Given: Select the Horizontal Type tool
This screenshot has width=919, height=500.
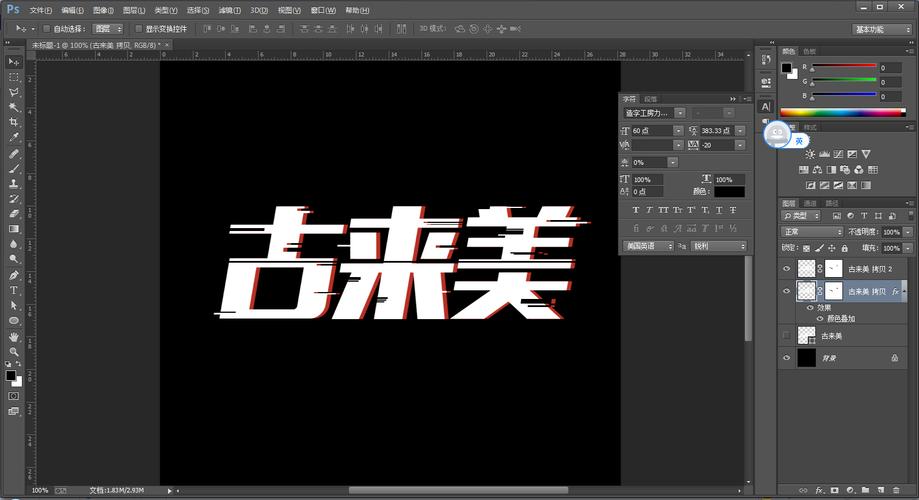Looking at the screenshot, I should (x=14, y=290).
